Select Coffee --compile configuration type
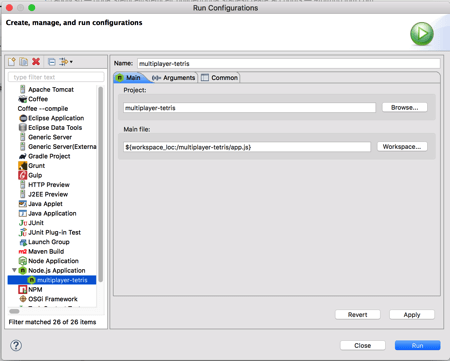Screen dimensions: 450x361 pos(43,108)
